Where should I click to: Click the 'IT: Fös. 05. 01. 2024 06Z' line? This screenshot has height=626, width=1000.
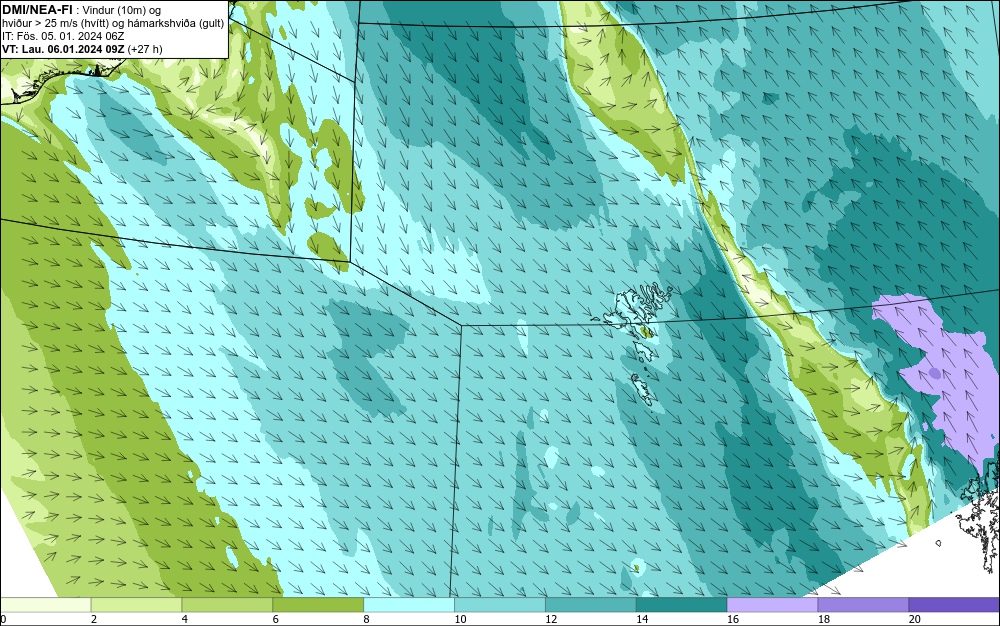pyautogui.click(x=63, y=36)
